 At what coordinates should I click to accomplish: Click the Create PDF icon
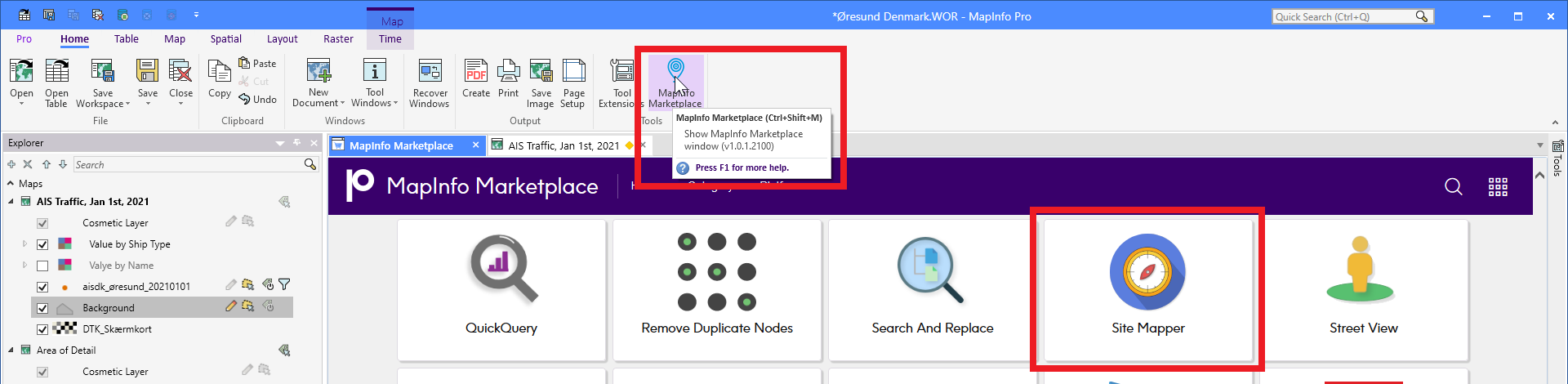[476, 71]
